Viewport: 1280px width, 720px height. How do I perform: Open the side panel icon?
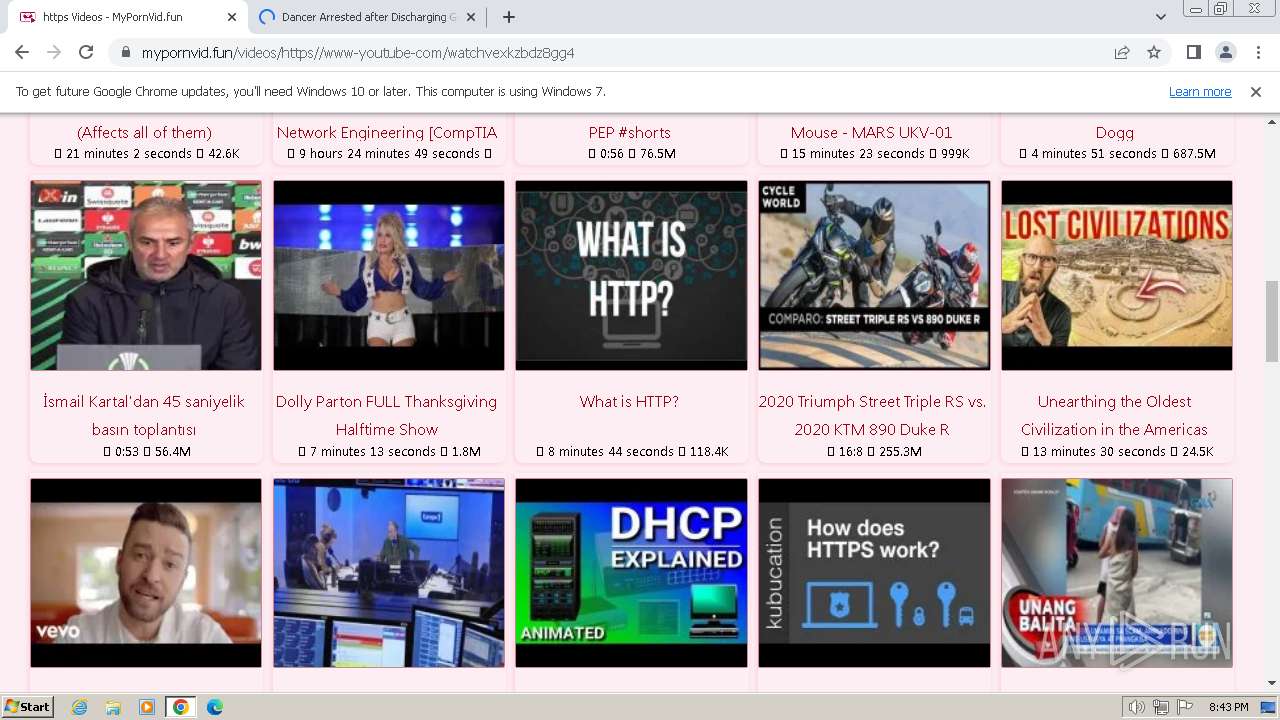[1193, 53]
